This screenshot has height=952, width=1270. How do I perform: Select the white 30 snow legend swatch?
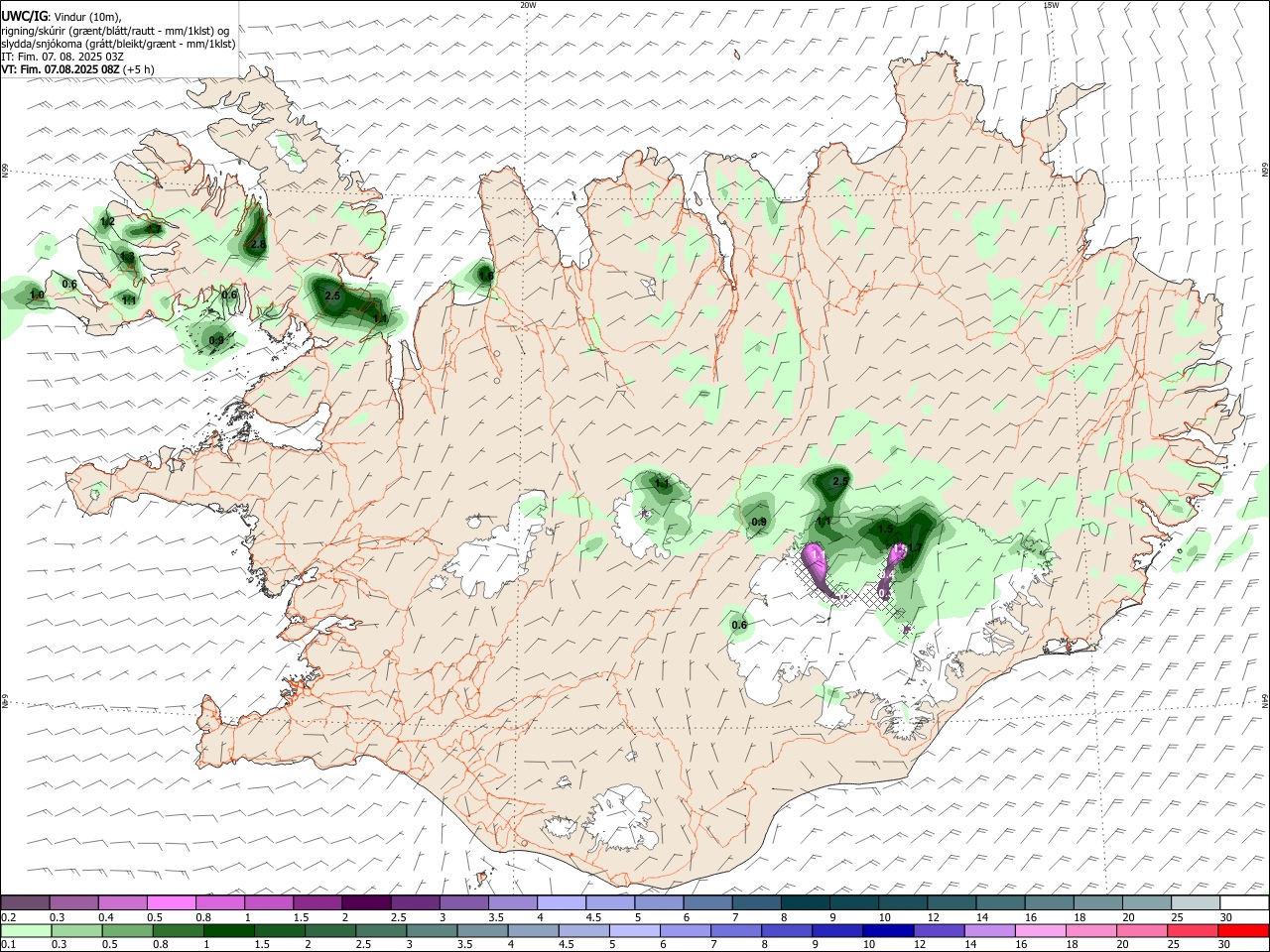click(1244, 902)
